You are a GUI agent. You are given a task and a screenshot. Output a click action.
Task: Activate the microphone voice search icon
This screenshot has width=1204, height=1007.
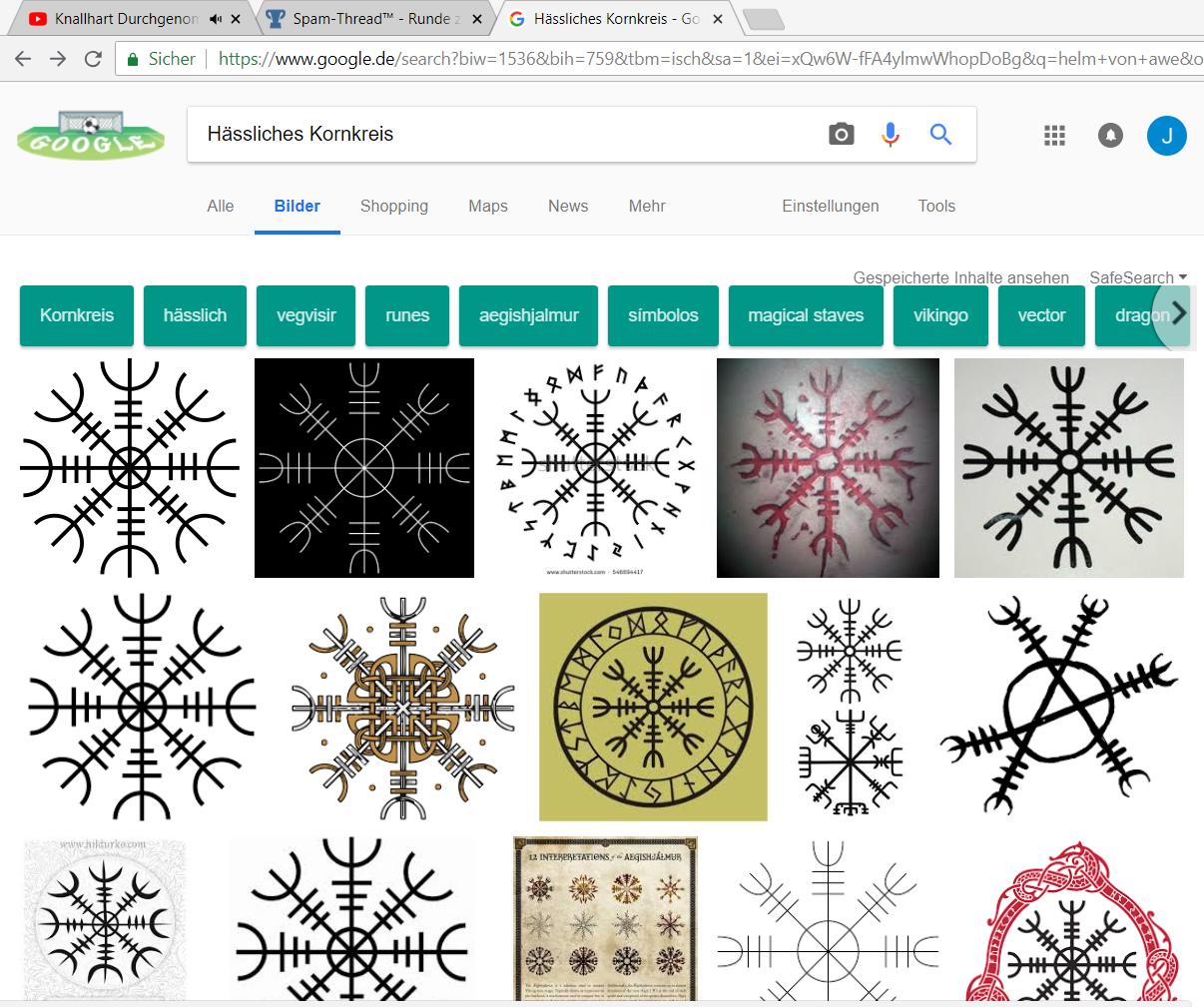[891, 134]
